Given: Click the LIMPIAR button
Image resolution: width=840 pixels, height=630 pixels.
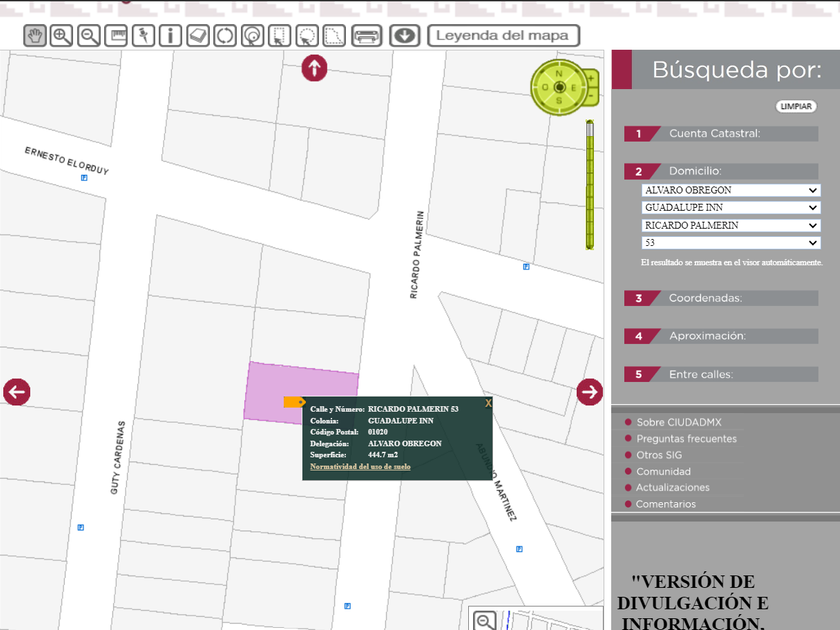Looking at the screenshot, I should point(796,106).
